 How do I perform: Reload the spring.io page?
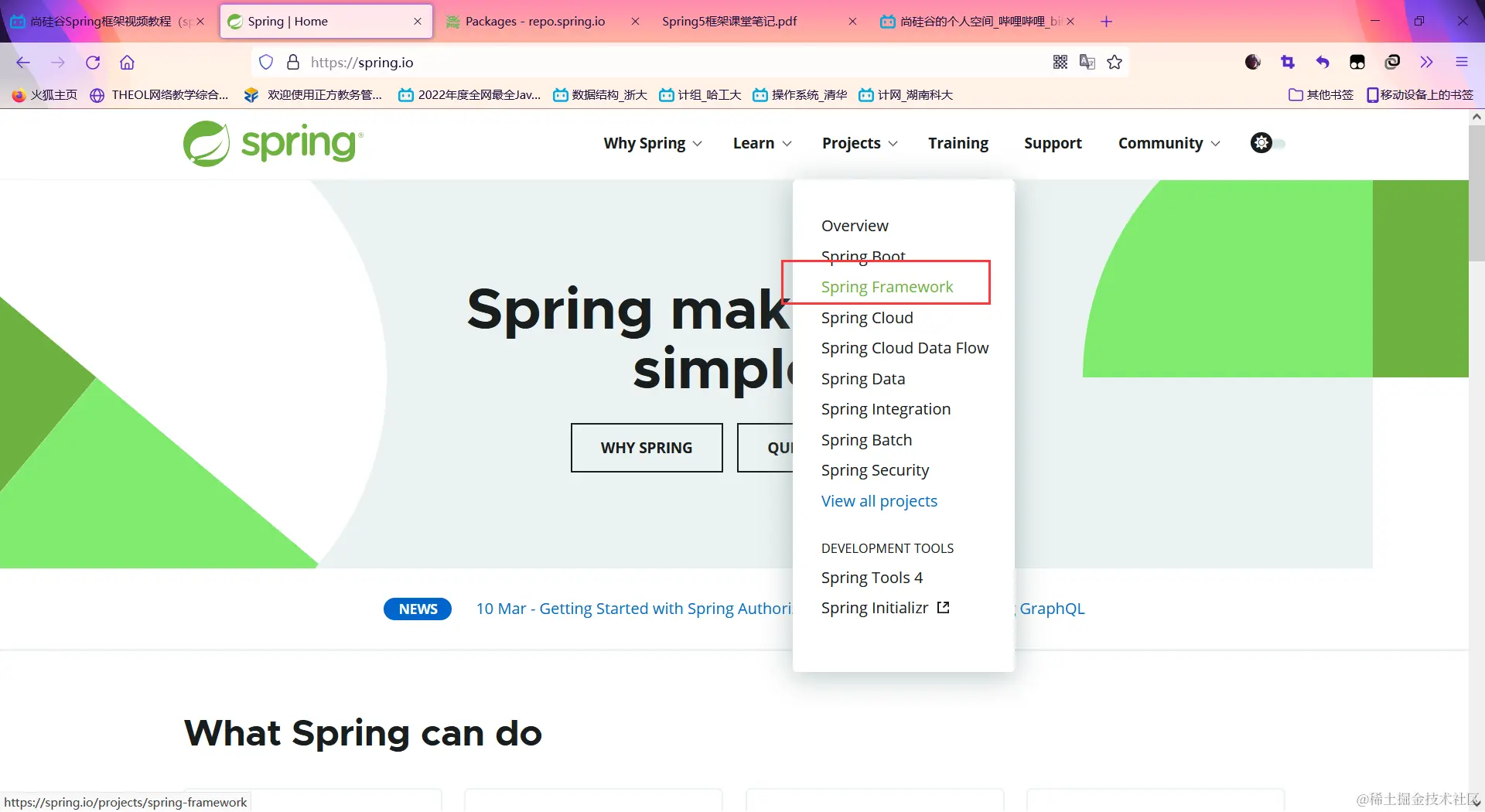[x=93, y=63]
